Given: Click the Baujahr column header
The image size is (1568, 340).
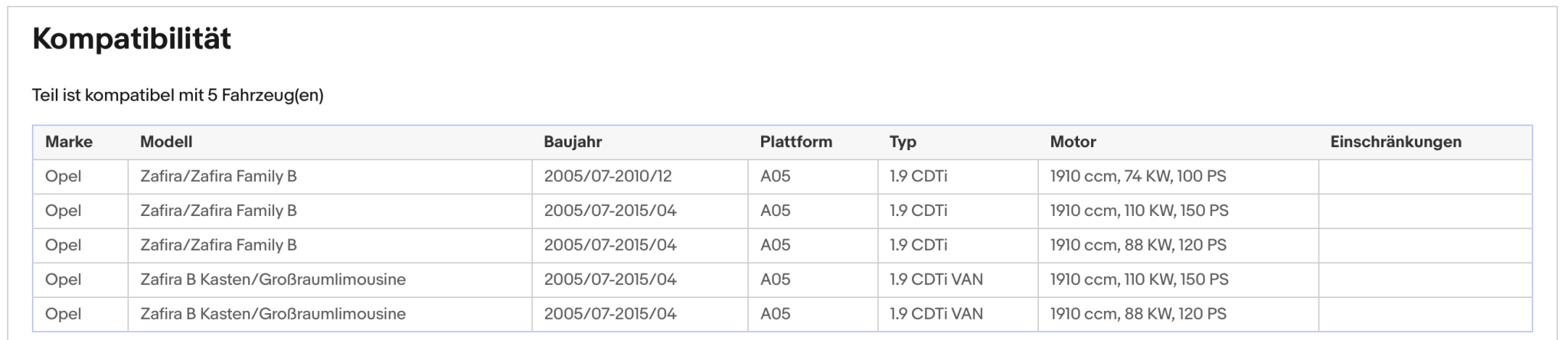Looking at the screenshot, I should [x=573, y=142].
